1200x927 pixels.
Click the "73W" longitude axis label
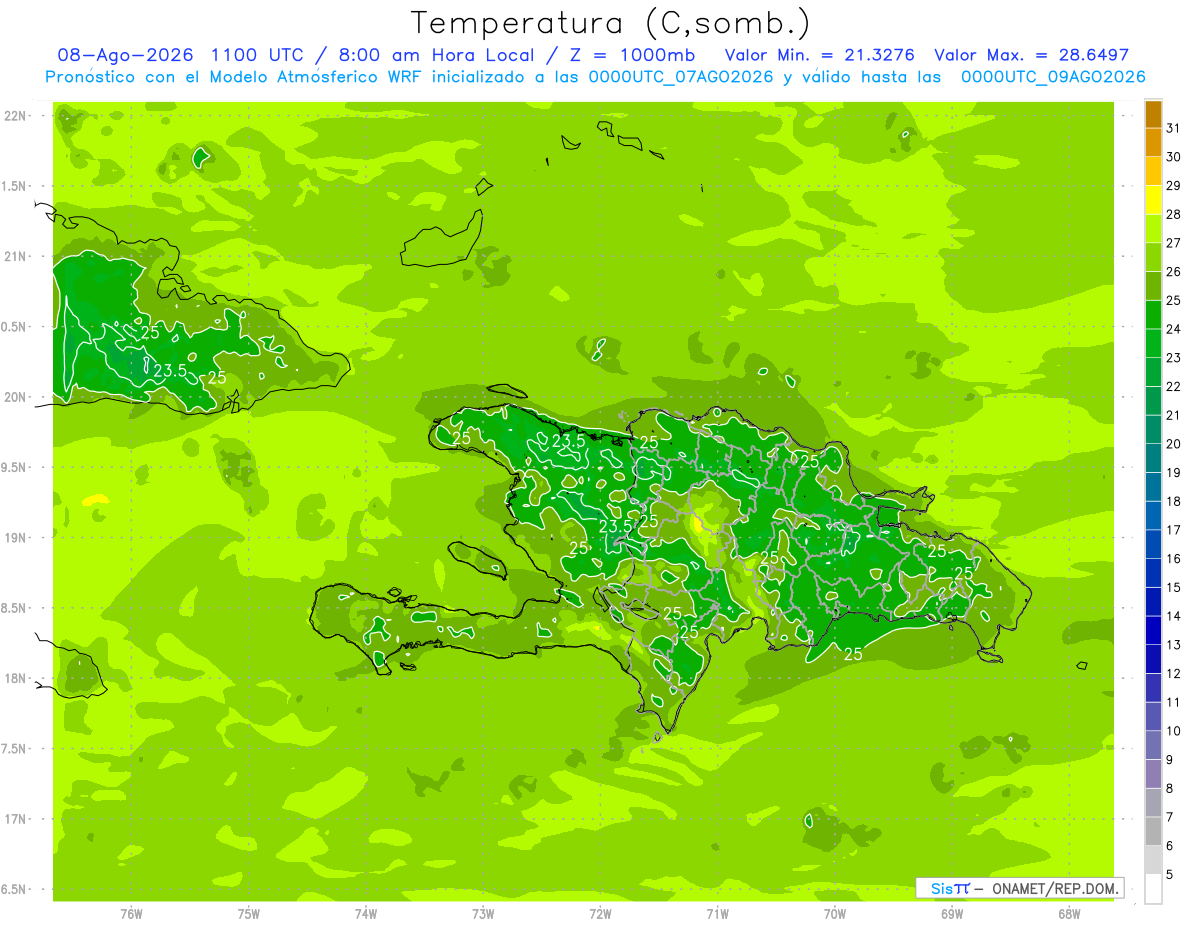(483, 913)
